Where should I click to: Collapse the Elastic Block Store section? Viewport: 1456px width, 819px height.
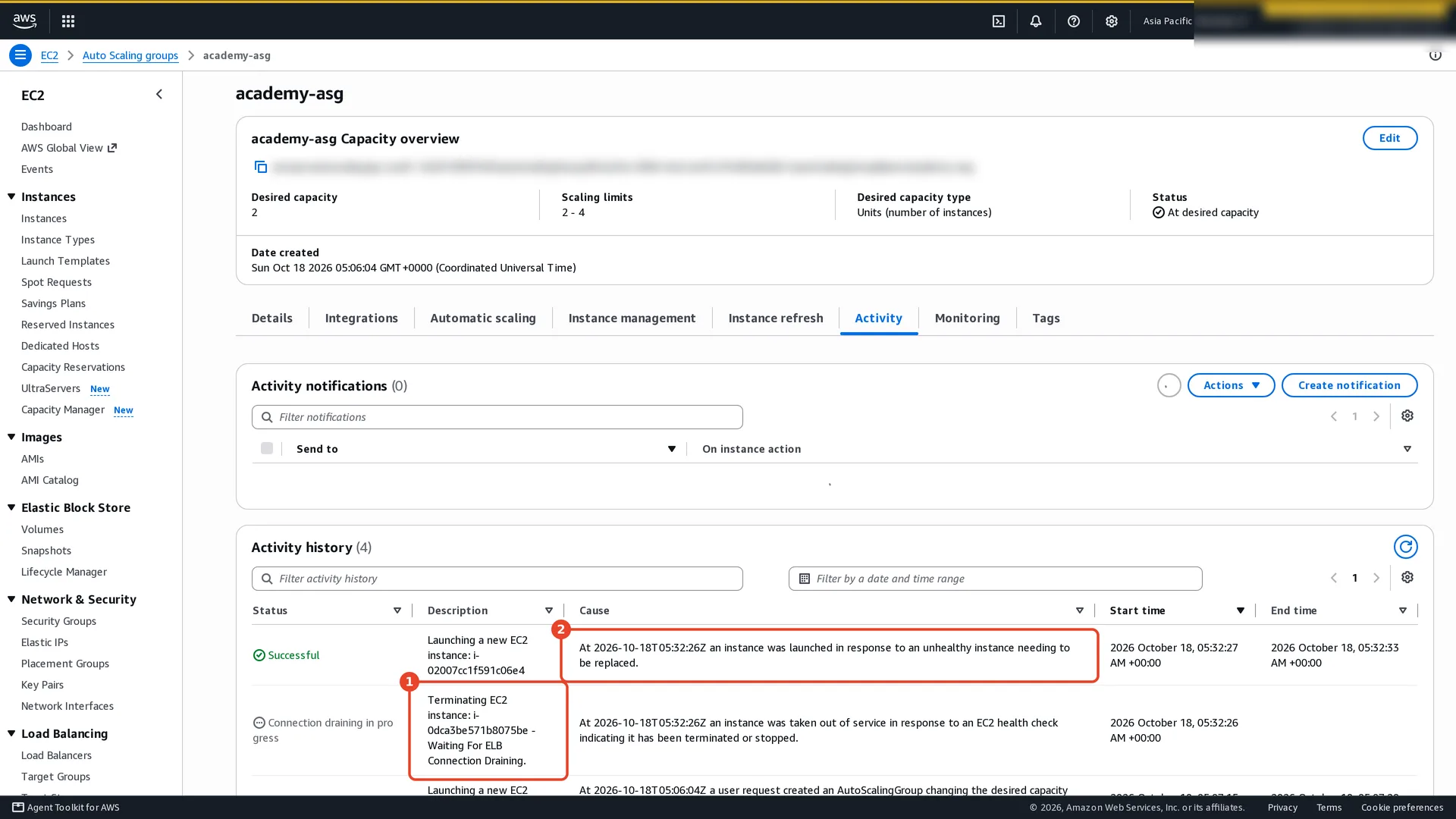[x=11, y=507]
